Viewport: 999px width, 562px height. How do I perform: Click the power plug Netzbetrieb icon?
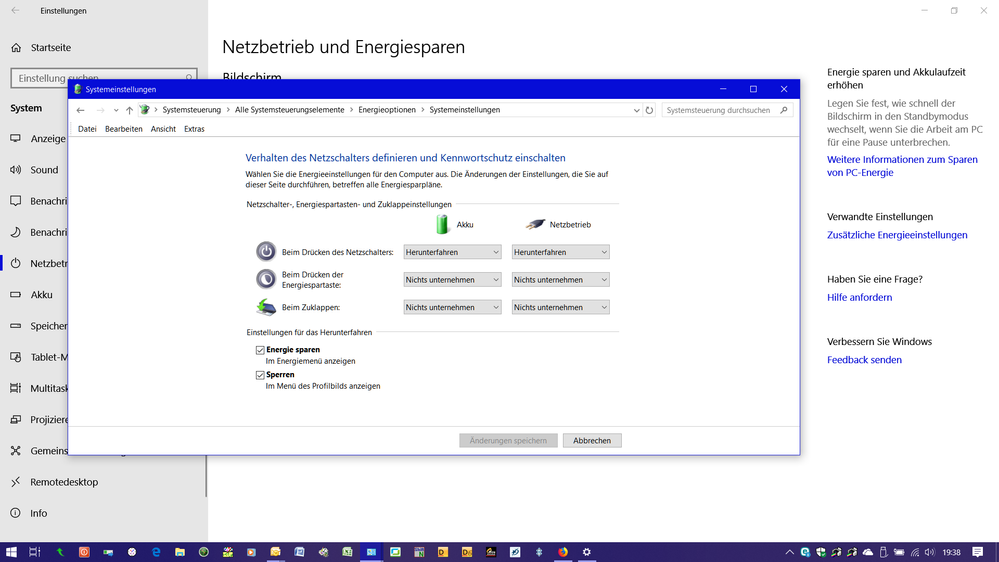pyautogui.click(x=535, y=224)
